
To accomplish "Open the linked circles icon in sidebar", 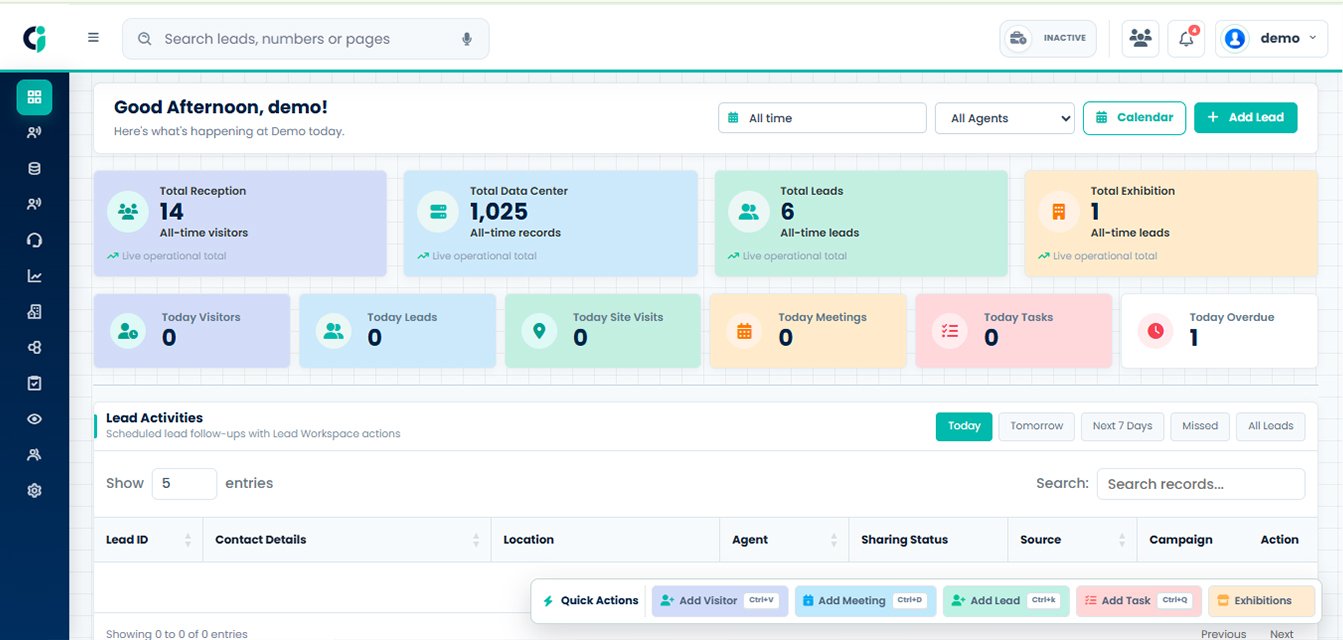I will tap(34, 348).
